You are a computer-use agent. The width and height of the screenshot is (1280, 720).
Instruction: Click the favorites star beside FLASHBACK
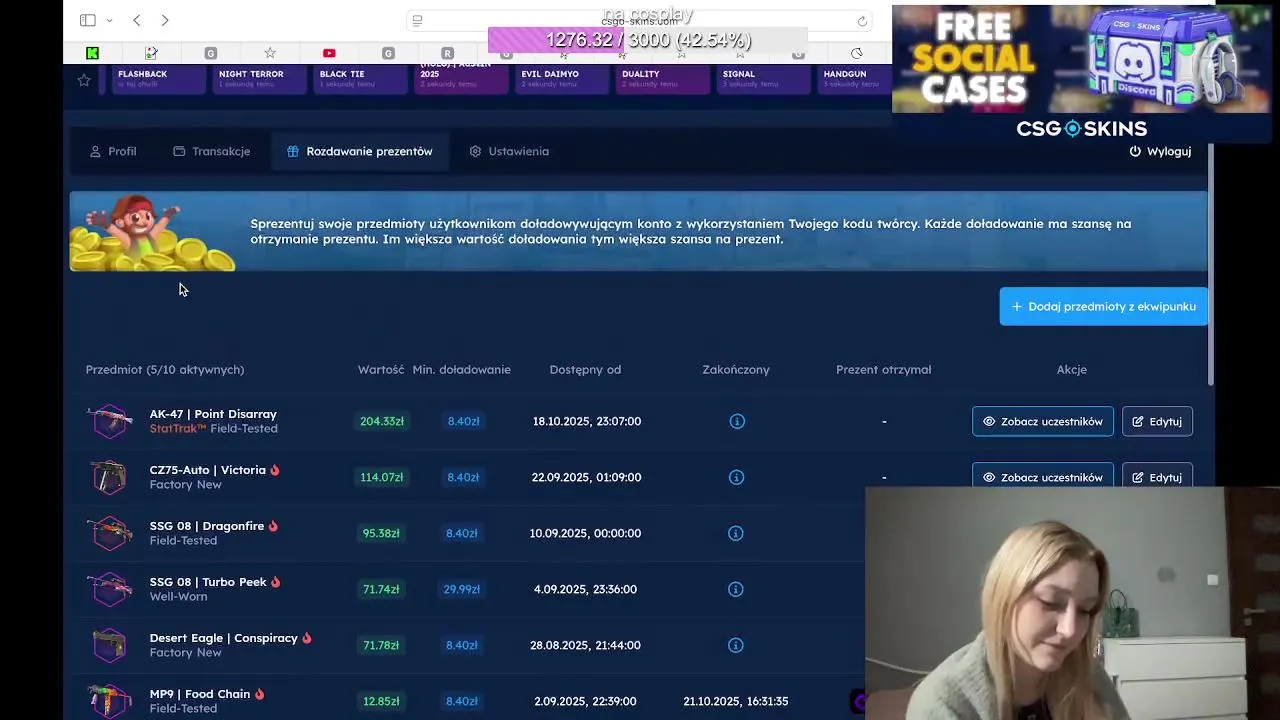coord(84,80)
